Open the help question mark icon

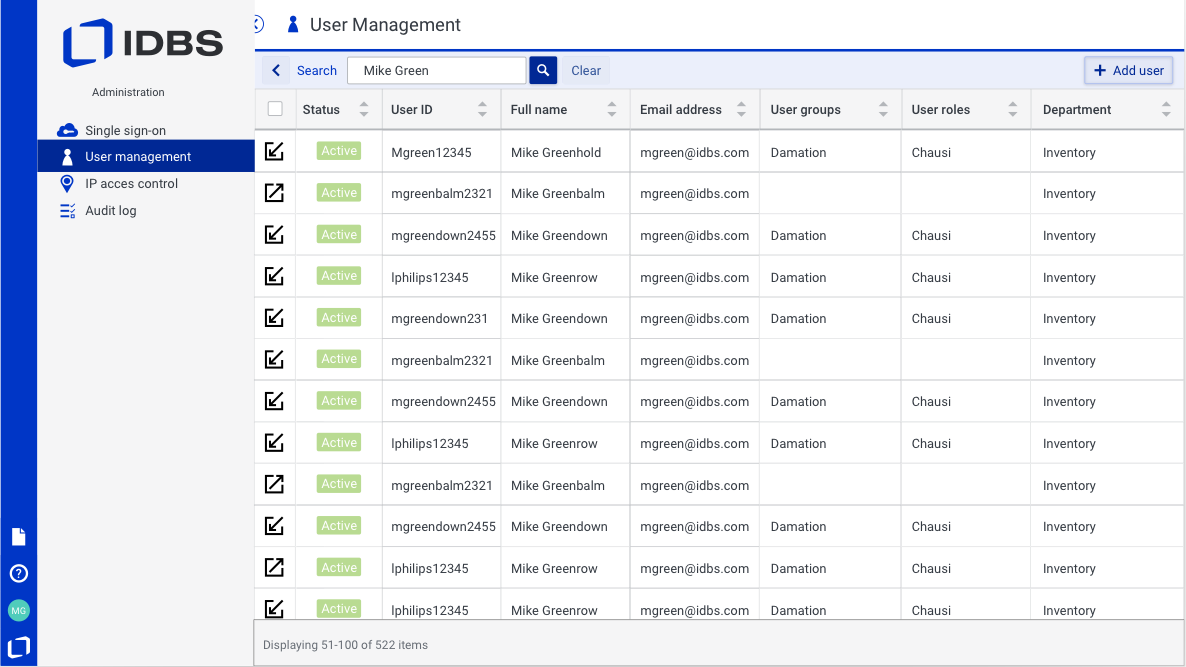coord(18,573)
